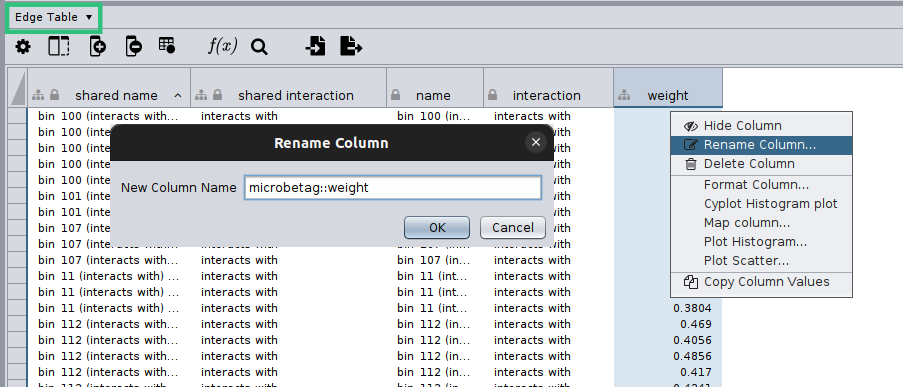Click the show columns panel icon
This screenshot has width=903, height=387.
(59, 47)
